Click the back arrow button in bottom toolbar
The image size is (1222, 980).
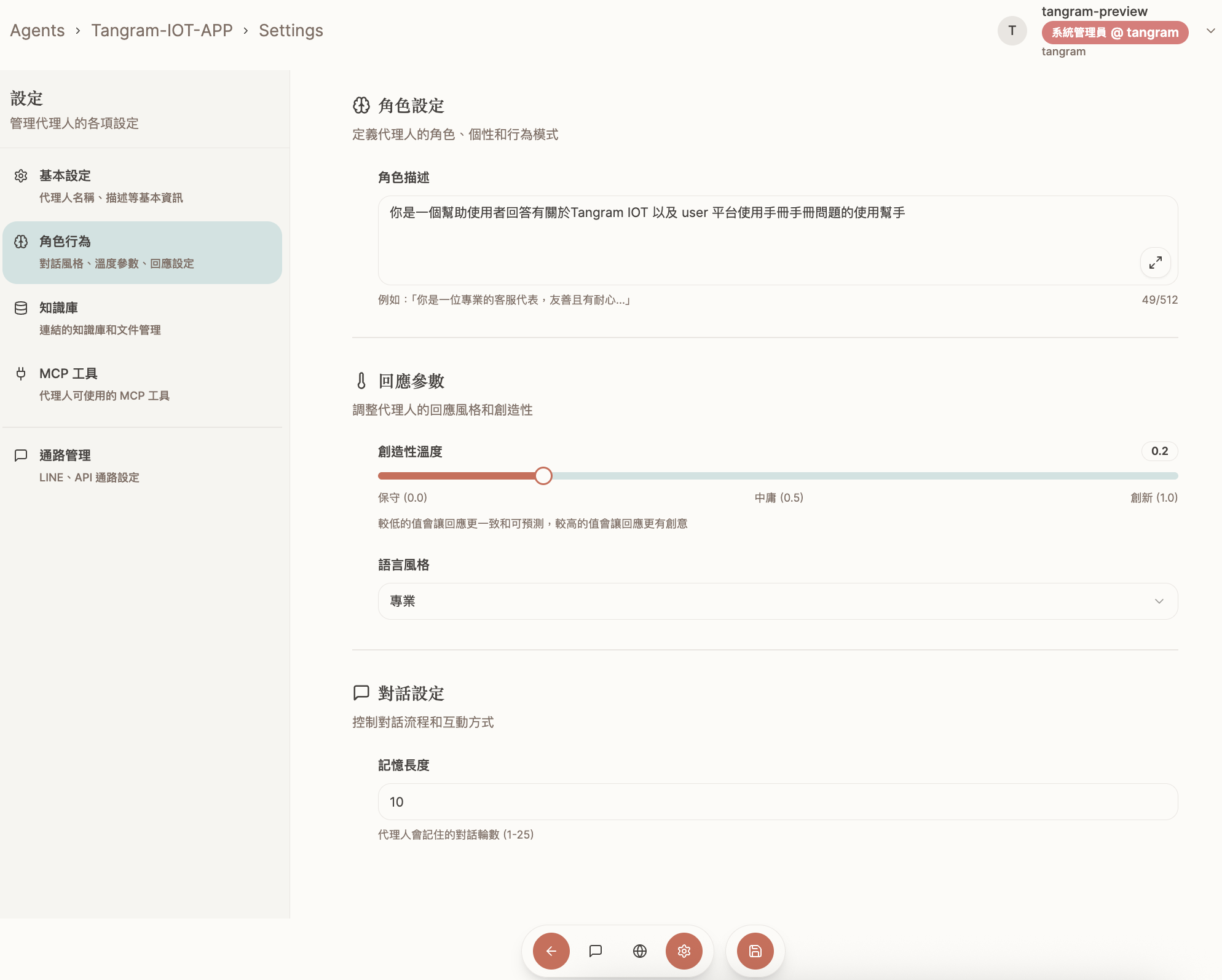551,951
